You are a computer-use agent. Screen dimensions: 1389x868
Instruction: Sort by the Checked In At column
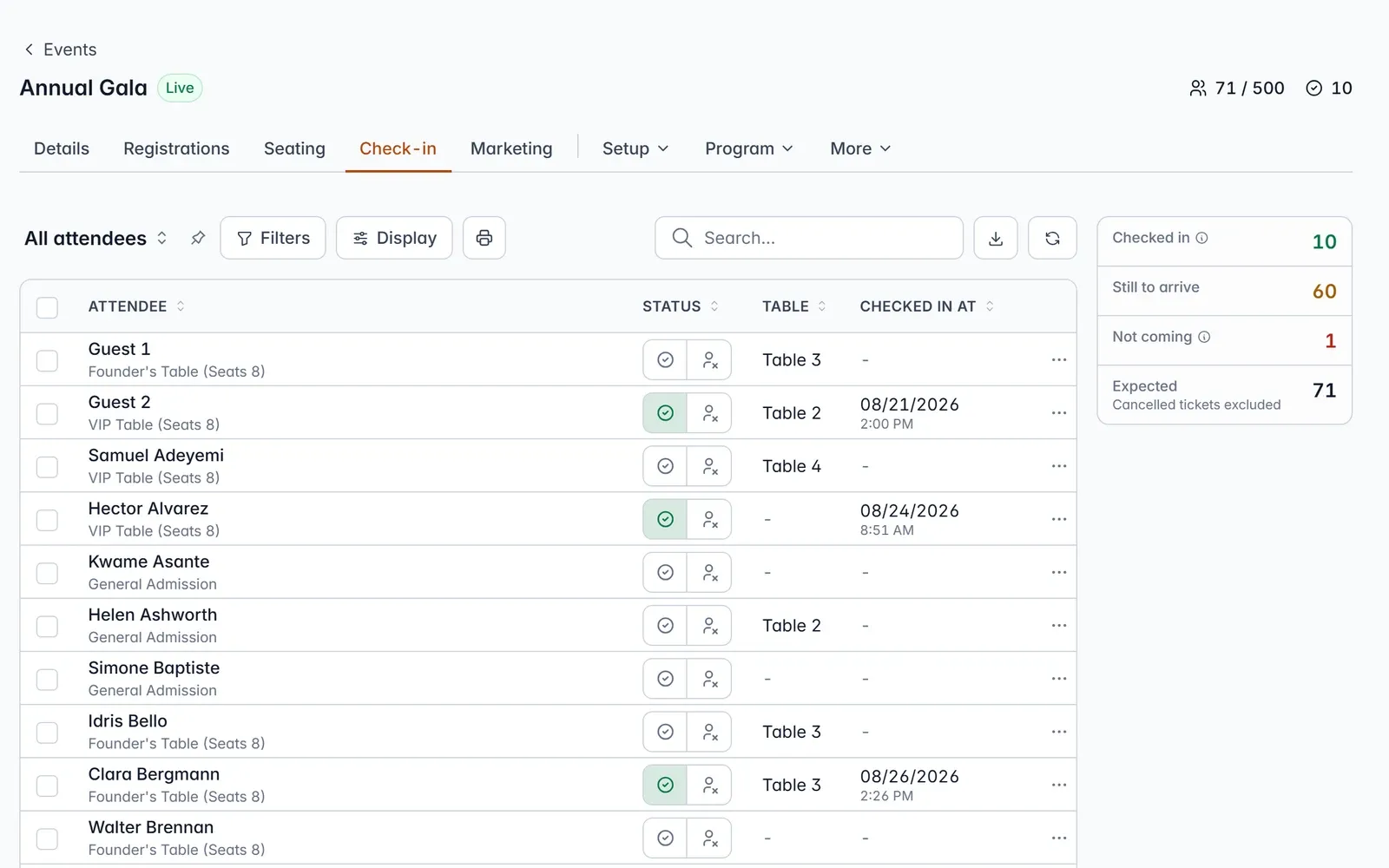[927, 306]
